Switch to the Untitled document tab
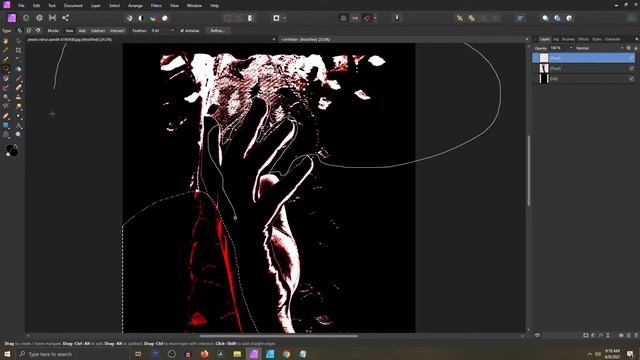640x360 pixels. coord(306,40)
